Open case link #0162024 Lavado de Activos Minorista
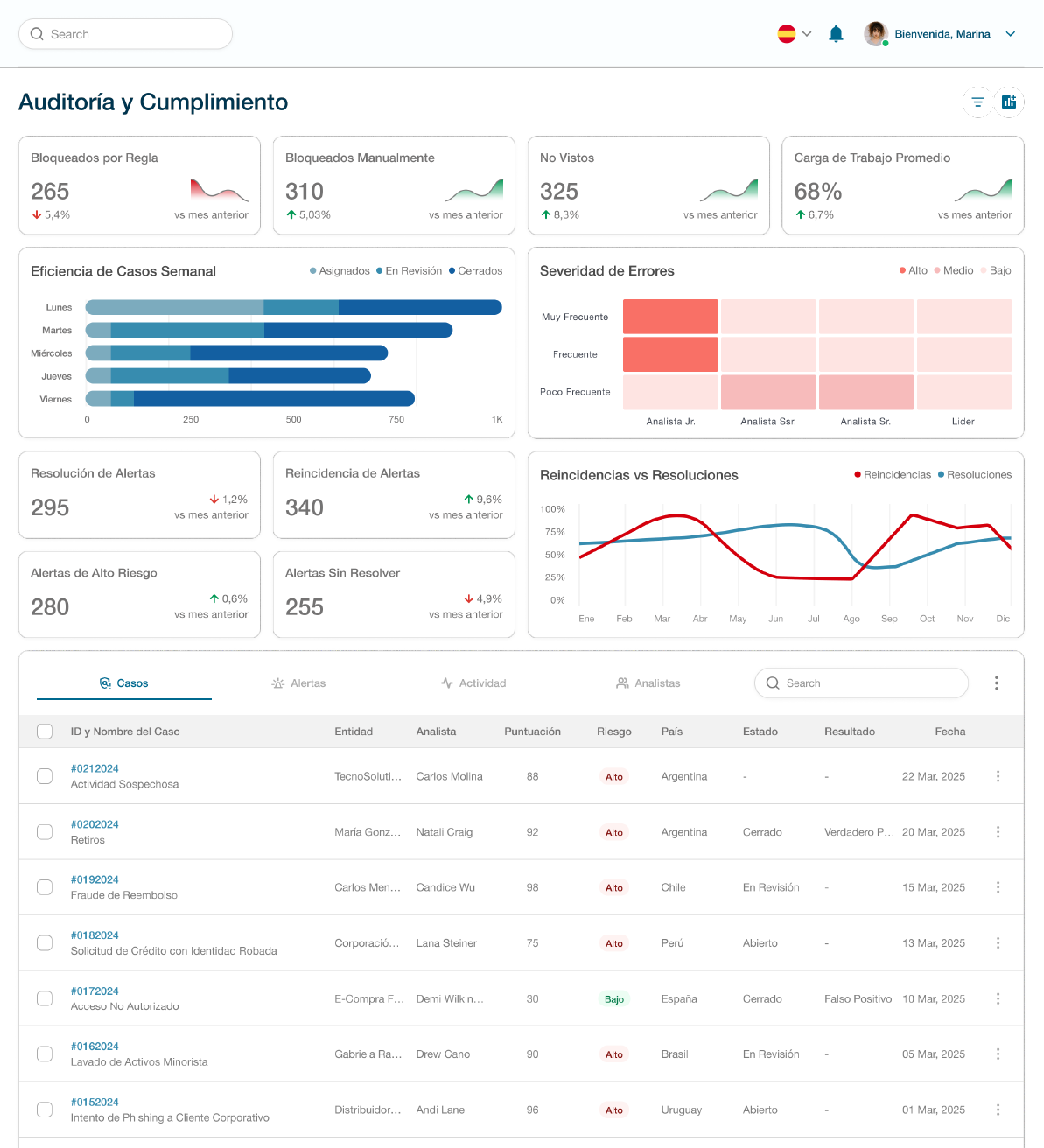Viewport: 1044px width, 1148px height. click(x=95, y=1046)
